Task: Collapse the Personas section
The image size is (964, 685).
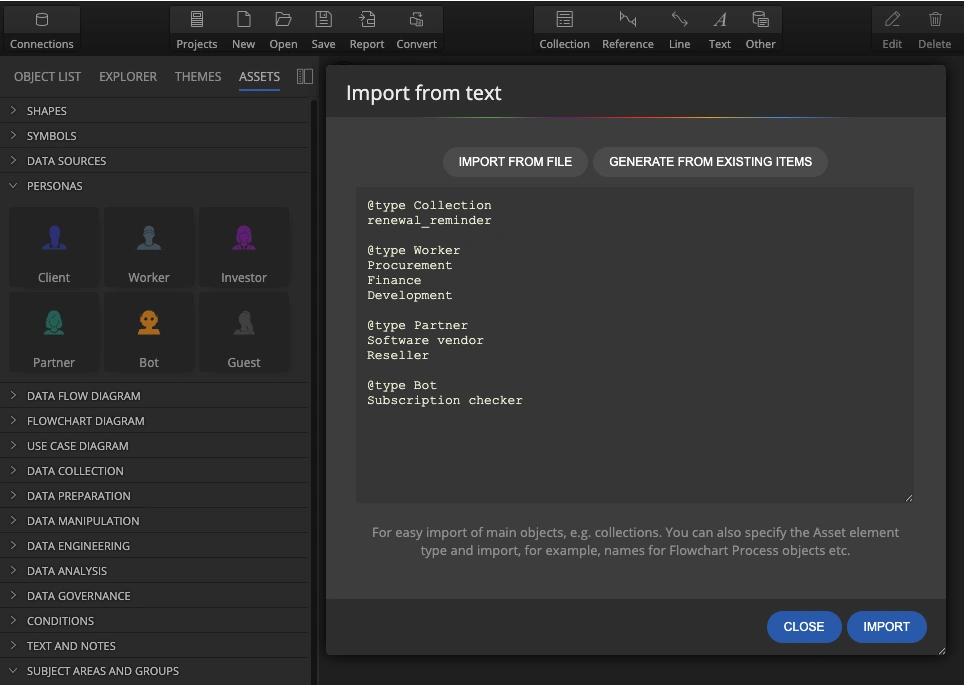Action: click(154, 186)
